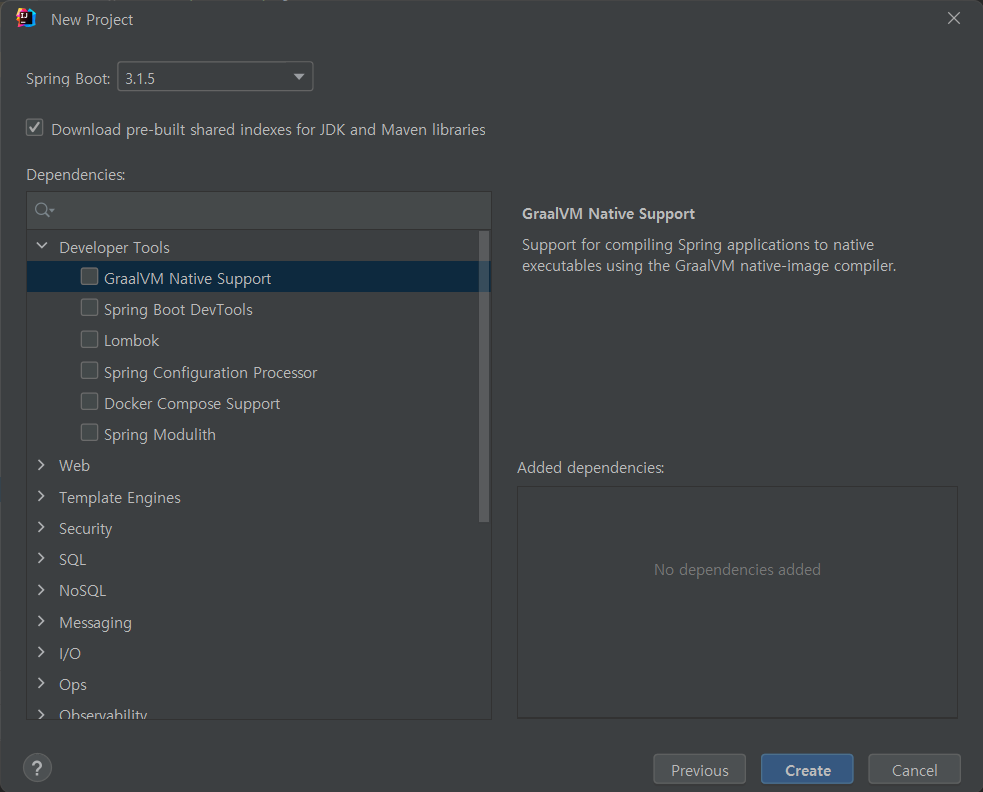Click the dependencies list vertical scrollbar
Viewport: 983px width, 792px height.
click(483, 376)
